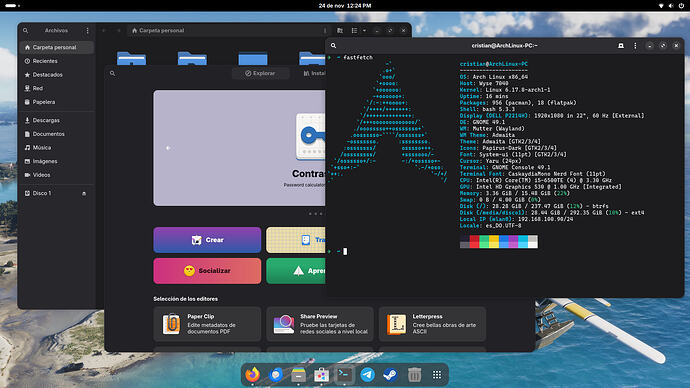This screenshot has width=690, height=388.
Task: Open Recientes in Archivos sidebar
Action: coord(56,61)
